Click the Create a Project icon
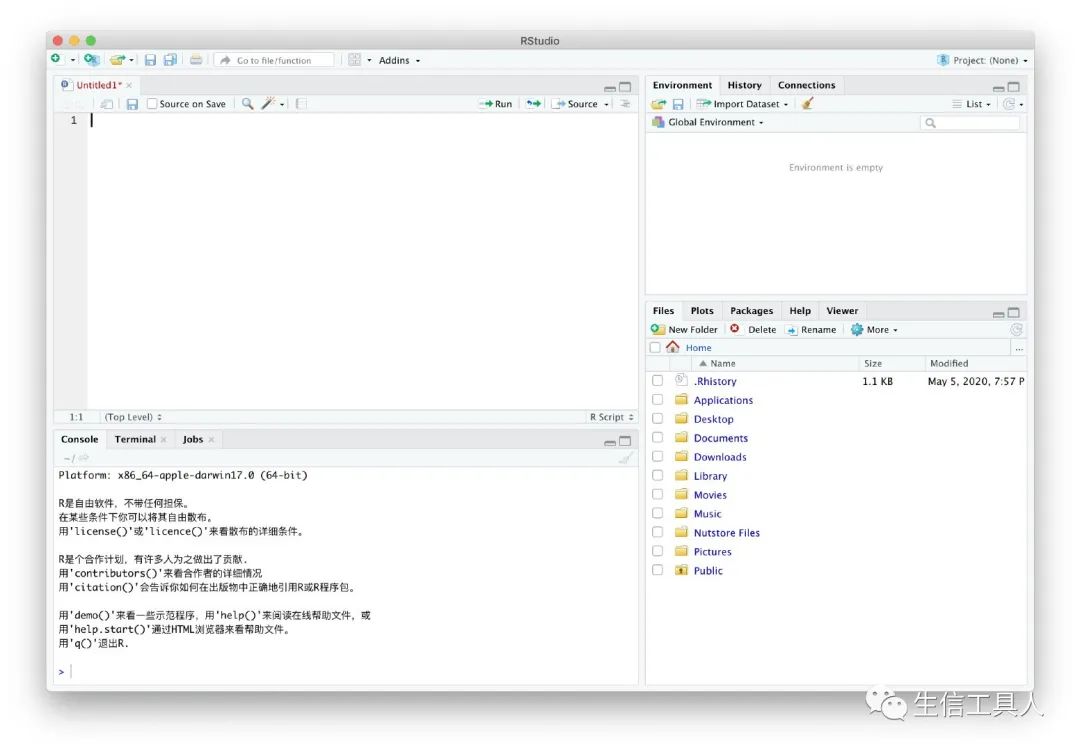The height and width of the screenshot is (752, 1080). tap(91, 60)
